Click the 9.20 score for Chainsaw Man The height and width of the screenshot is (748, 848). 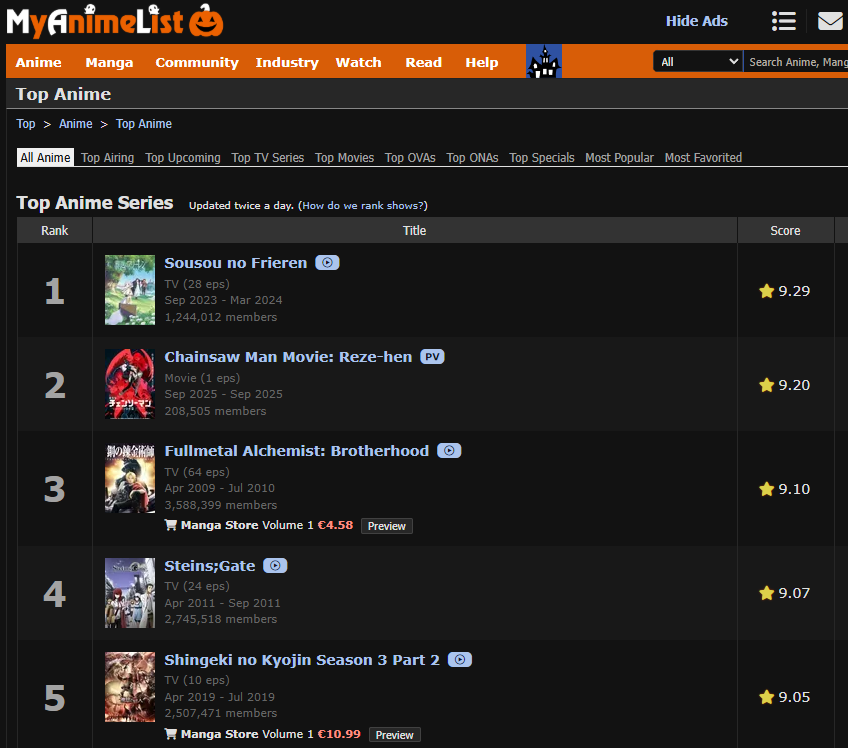click(794, 385)
